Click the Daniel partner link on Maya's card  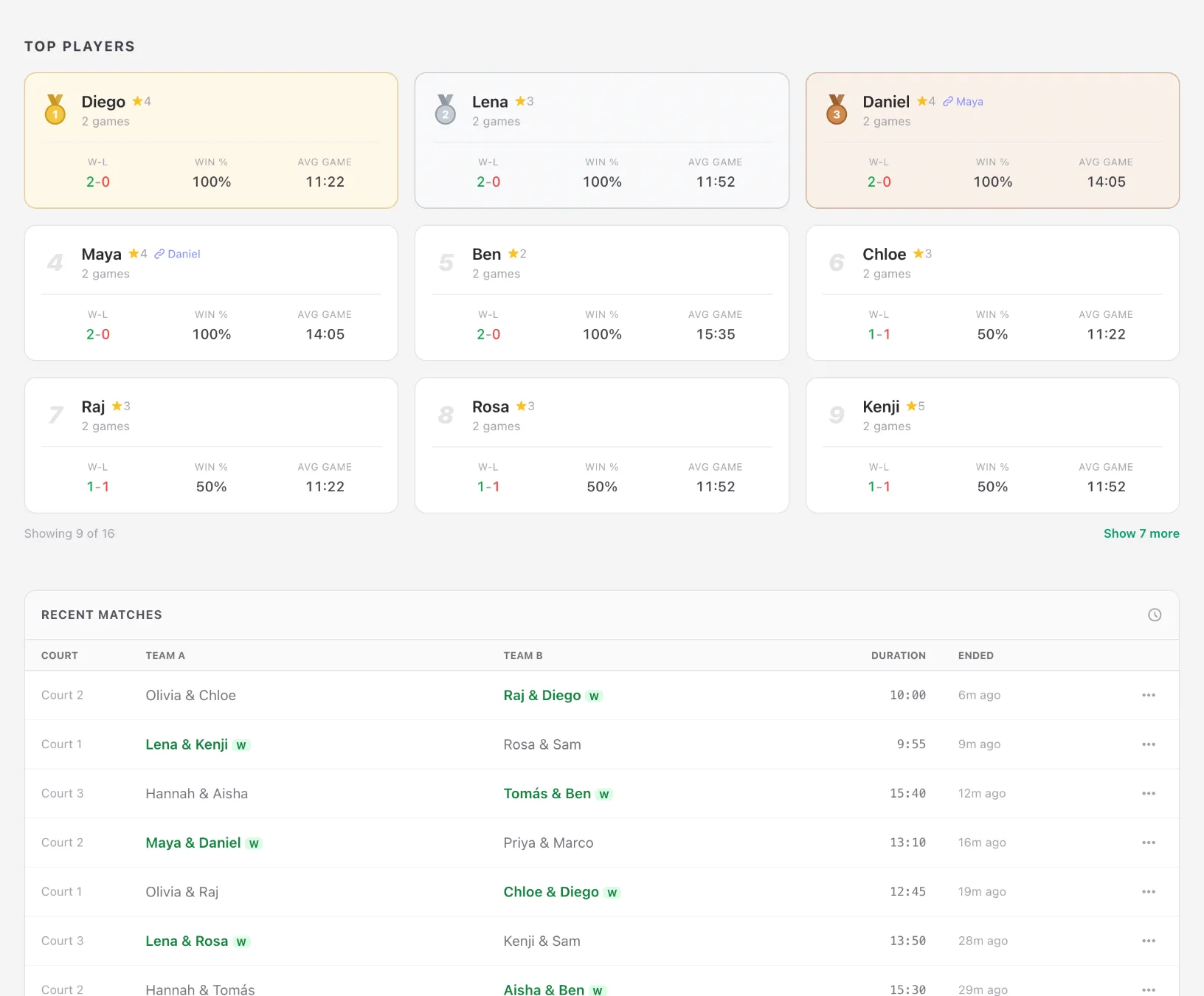[x=177, y=254]
